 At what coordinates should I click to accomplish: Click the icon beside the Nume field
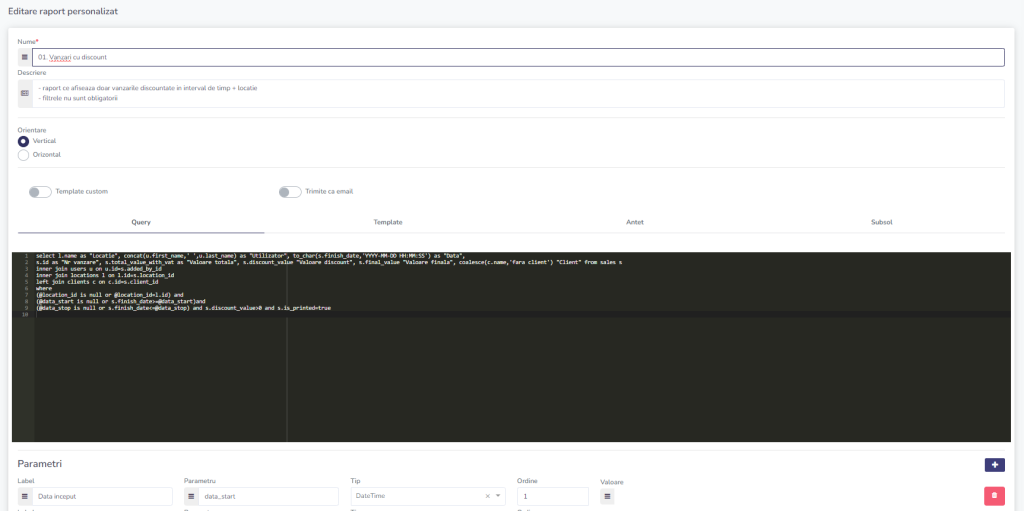tap(25, 58)
